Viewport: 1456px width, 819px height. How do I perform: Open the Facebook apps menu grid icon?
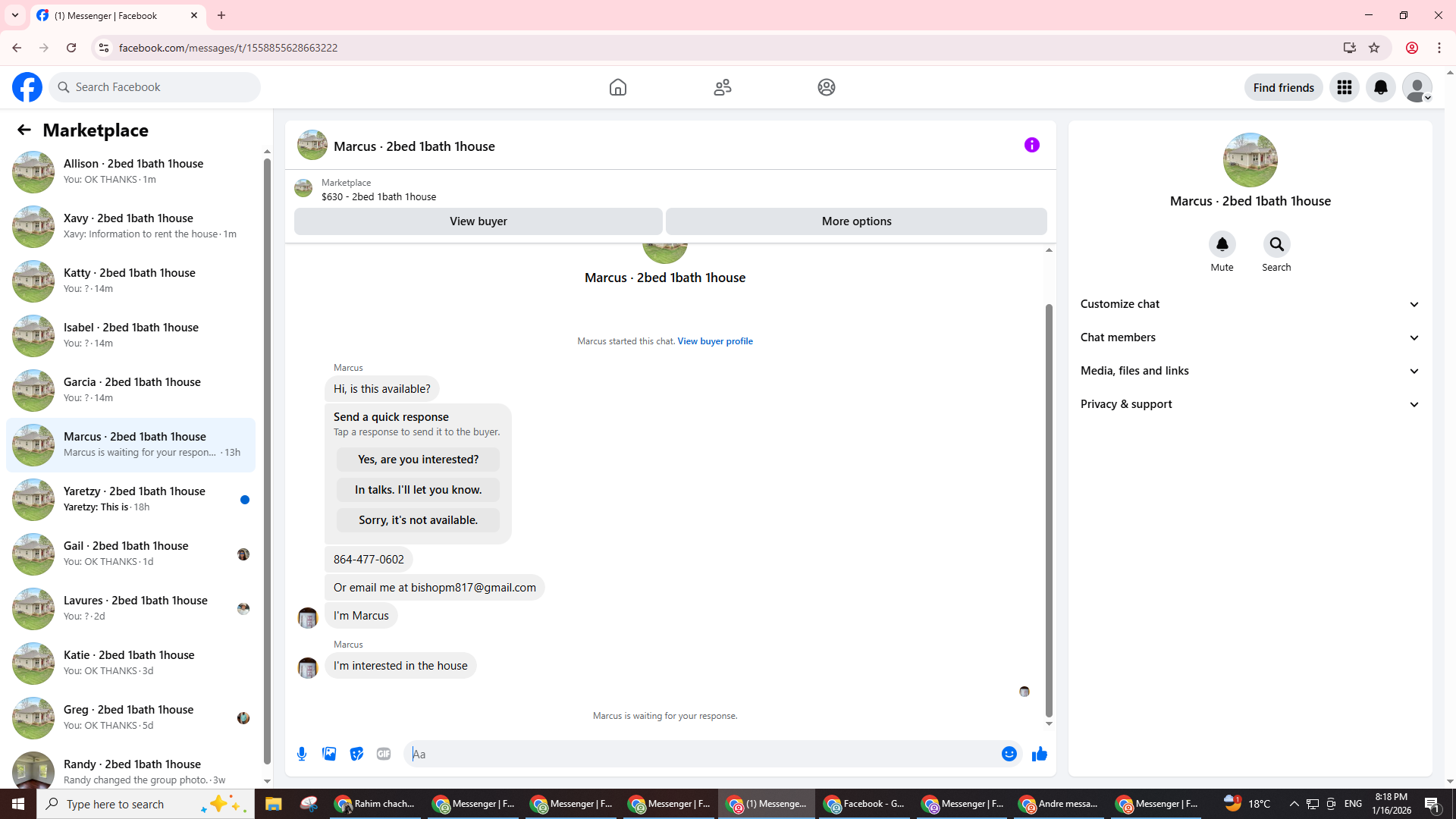point(1345,87)
